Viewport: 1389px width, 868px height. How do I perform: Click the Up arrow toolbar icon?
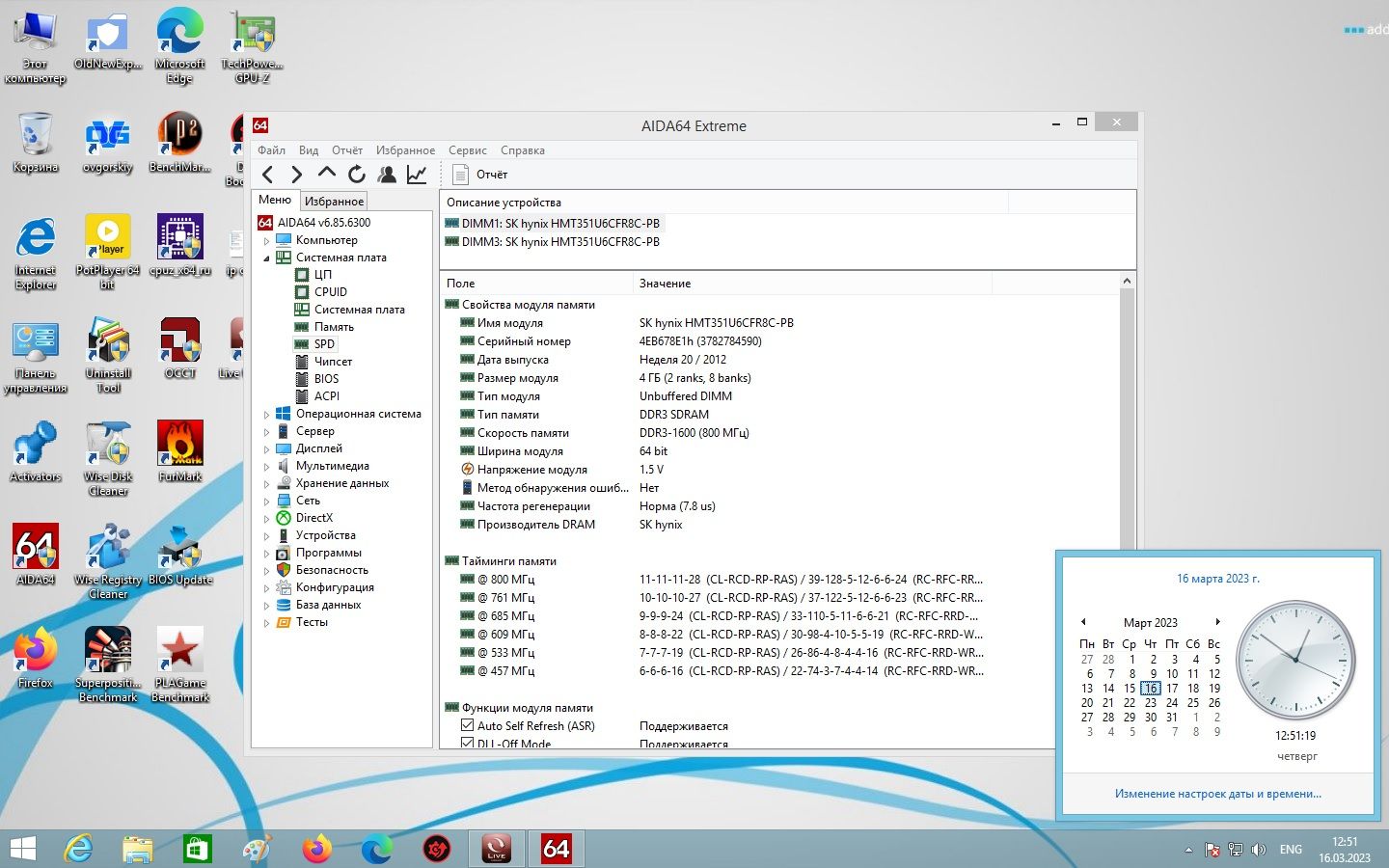pos(327,174)
